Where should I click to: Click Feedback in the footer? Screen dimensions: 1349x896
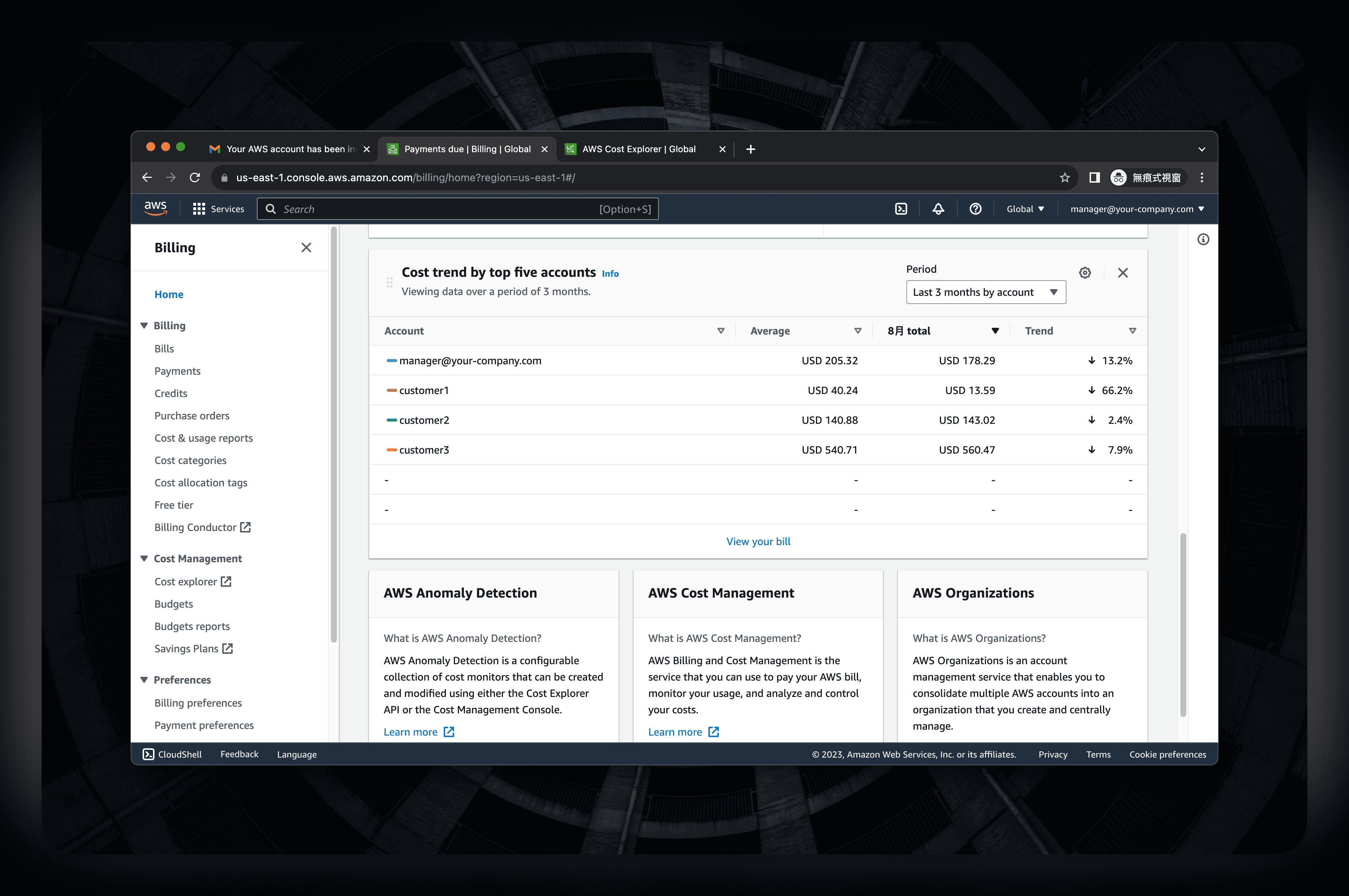coord(239,754)
